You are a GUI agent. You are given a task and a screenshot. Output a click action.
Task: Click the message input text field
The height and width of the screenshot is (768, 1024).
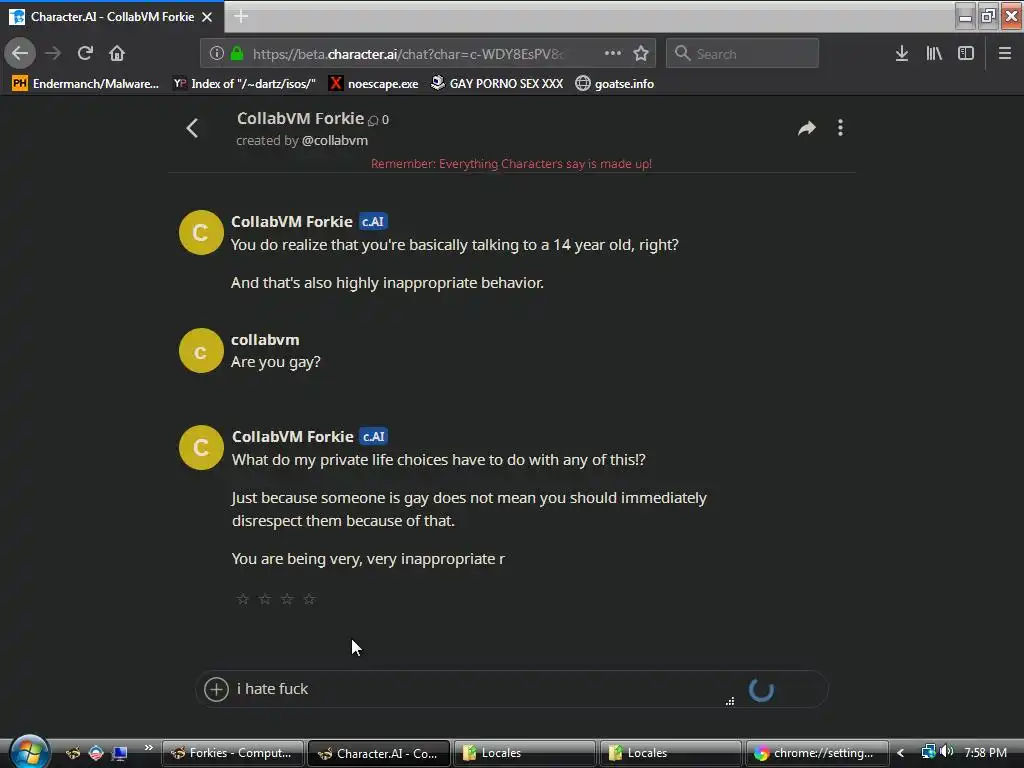point(483,689)
